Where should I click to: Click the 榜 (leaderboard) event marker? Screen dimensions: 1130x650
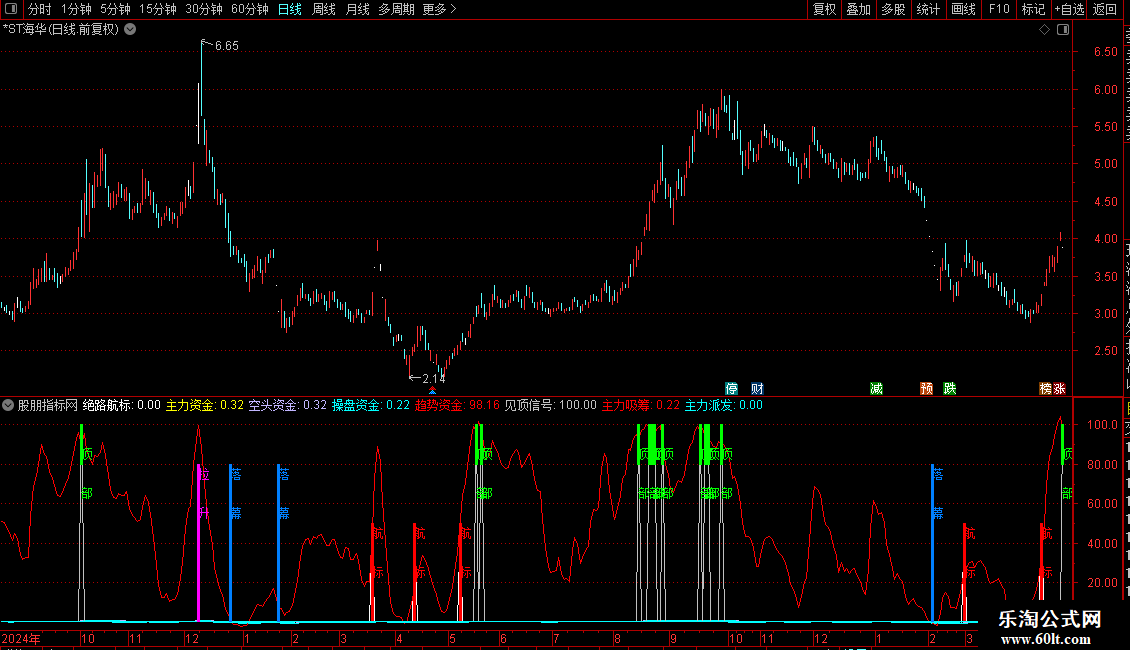point(1046,388)
